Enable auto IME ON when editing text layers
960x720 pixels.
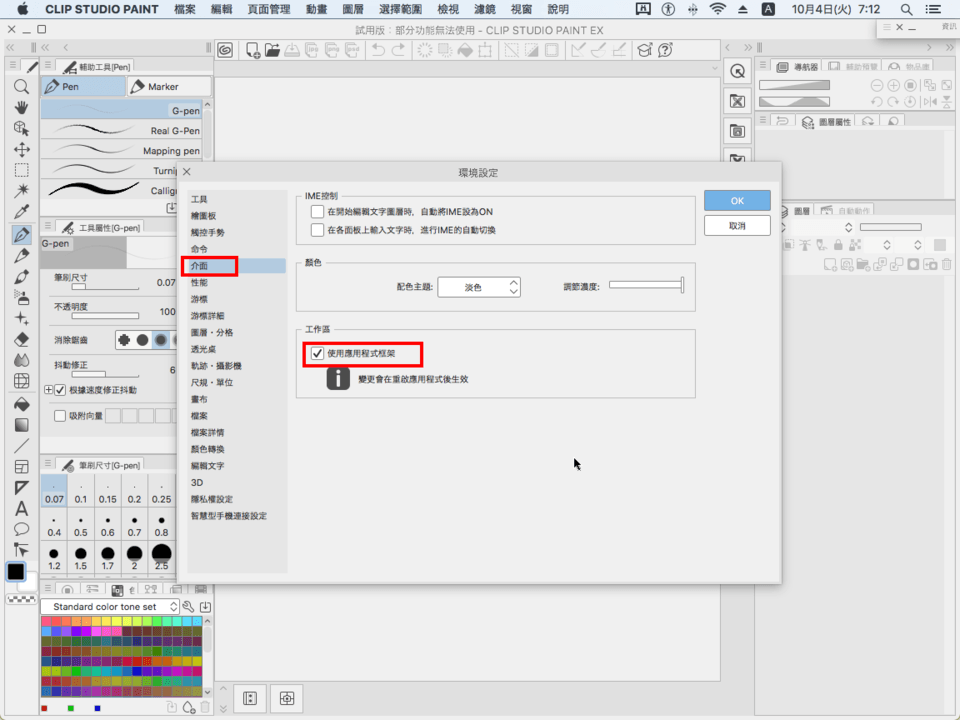(317, 212)
